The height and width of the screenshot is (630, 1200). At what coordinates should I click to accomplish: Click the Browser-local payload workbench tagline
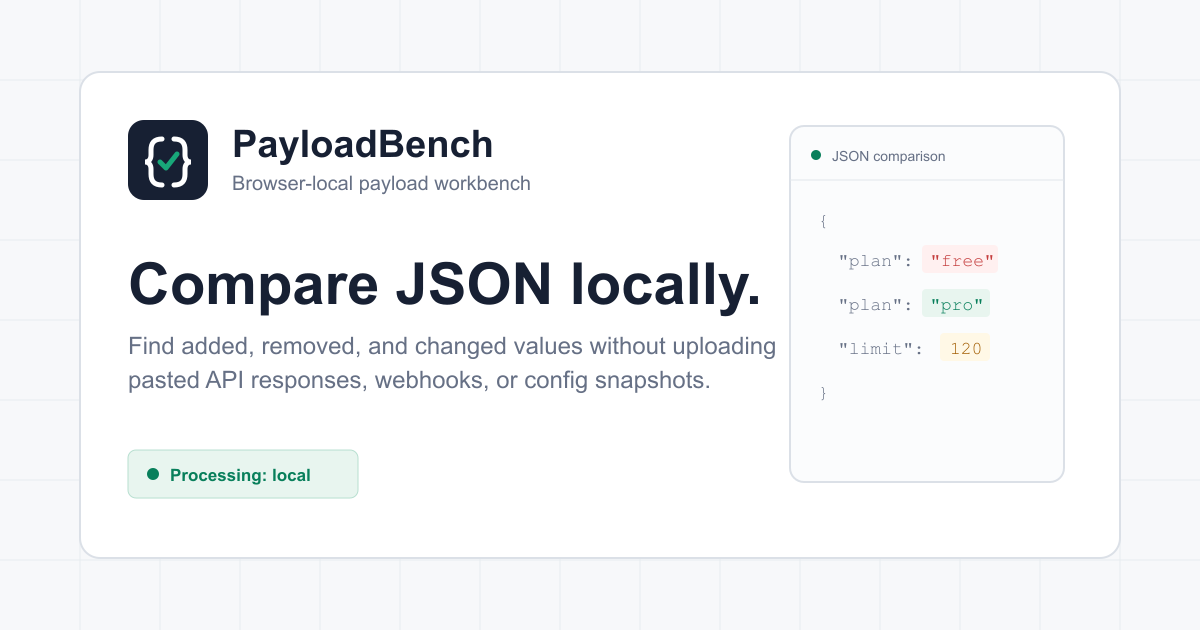381,184
